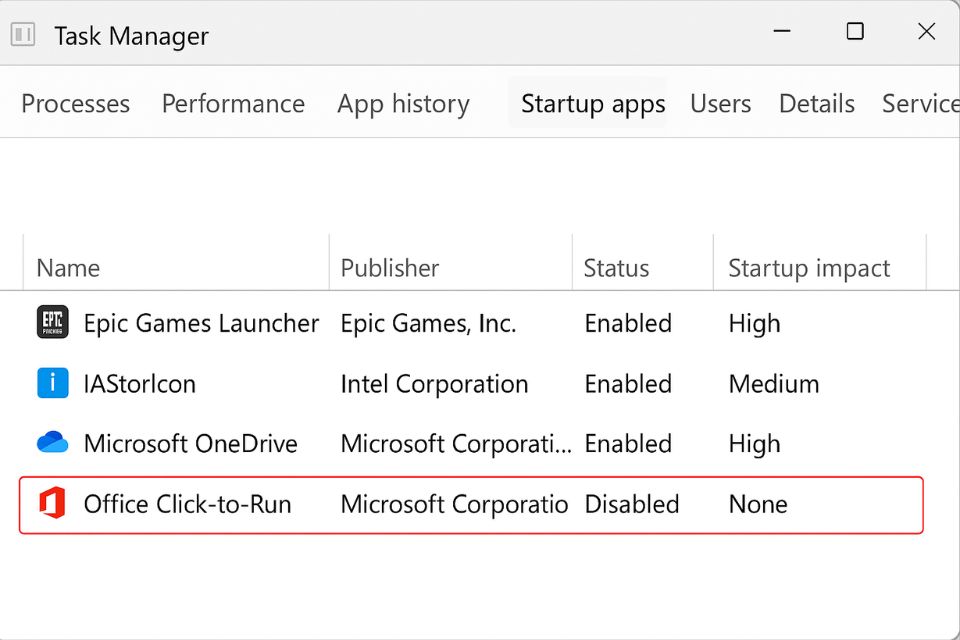
Task: Click the Epic Games Launcher icon
Action: click(x=53, y=323)
